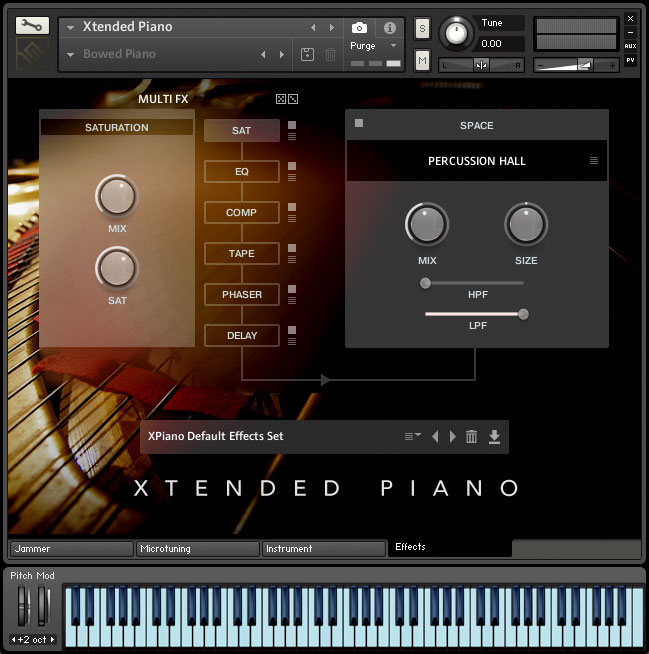Click the header volume slider
The width and height of the screenshot is (649, 654).
coord(576,65)
